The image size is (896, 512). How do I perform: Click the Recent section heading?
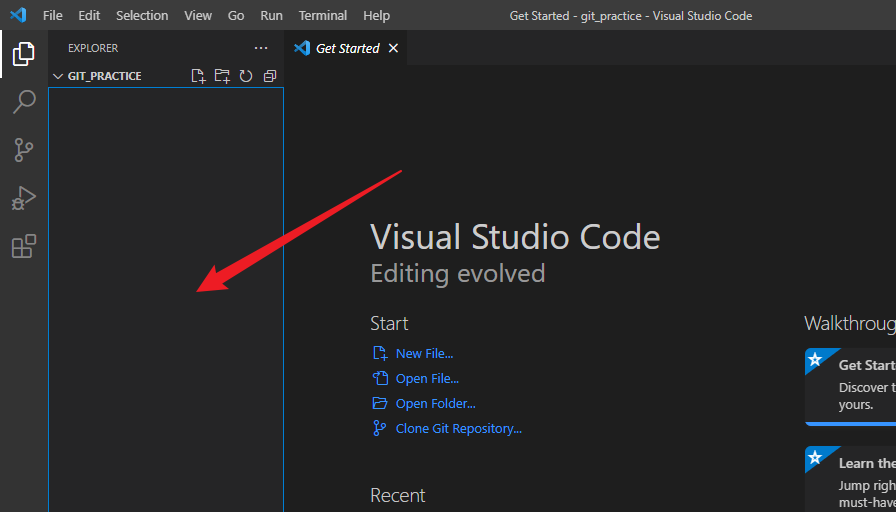tap(398, 495)
